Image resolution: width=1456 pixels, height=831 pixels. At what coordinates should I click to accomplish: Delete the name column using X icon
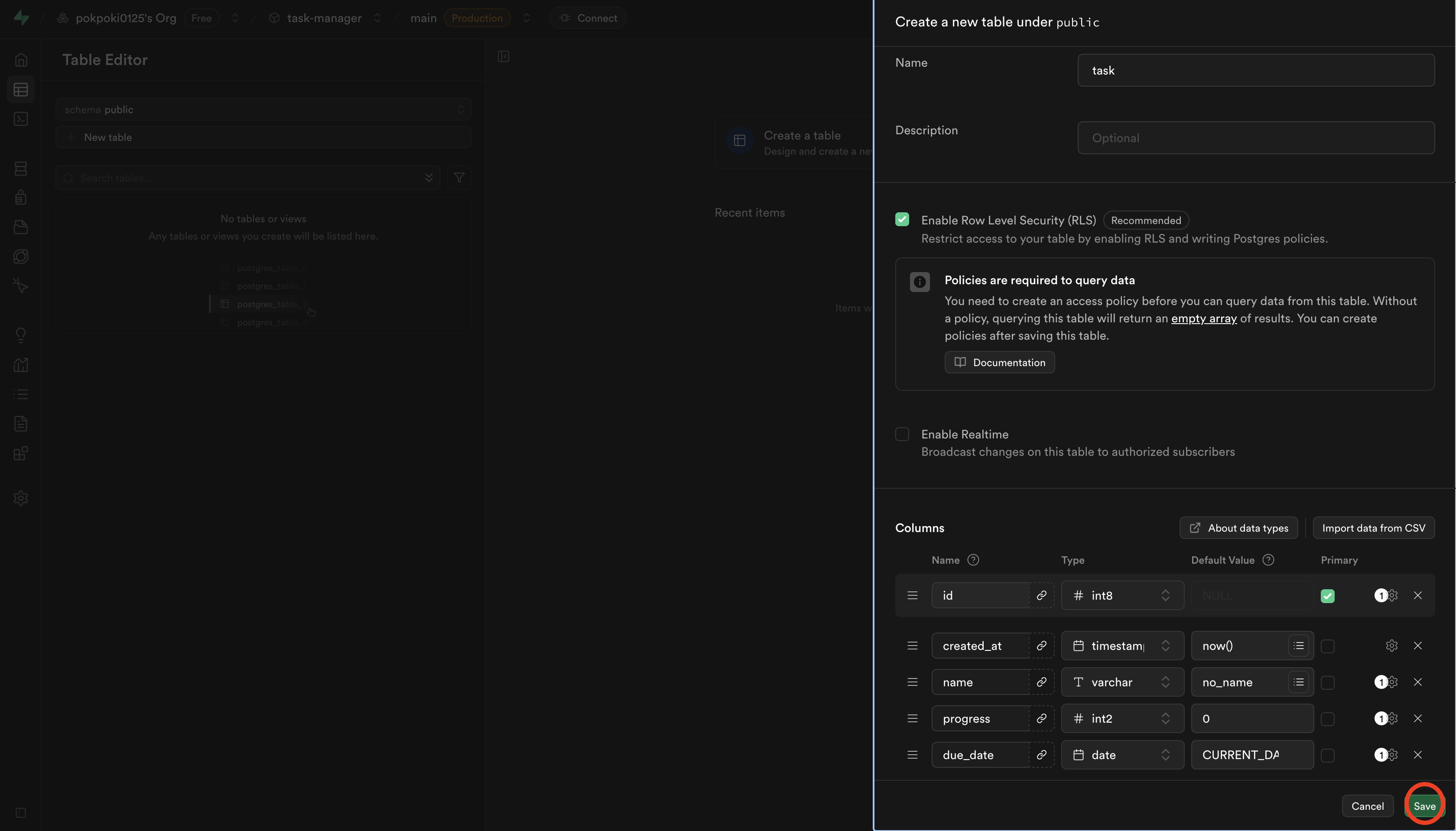point(1418,682)
